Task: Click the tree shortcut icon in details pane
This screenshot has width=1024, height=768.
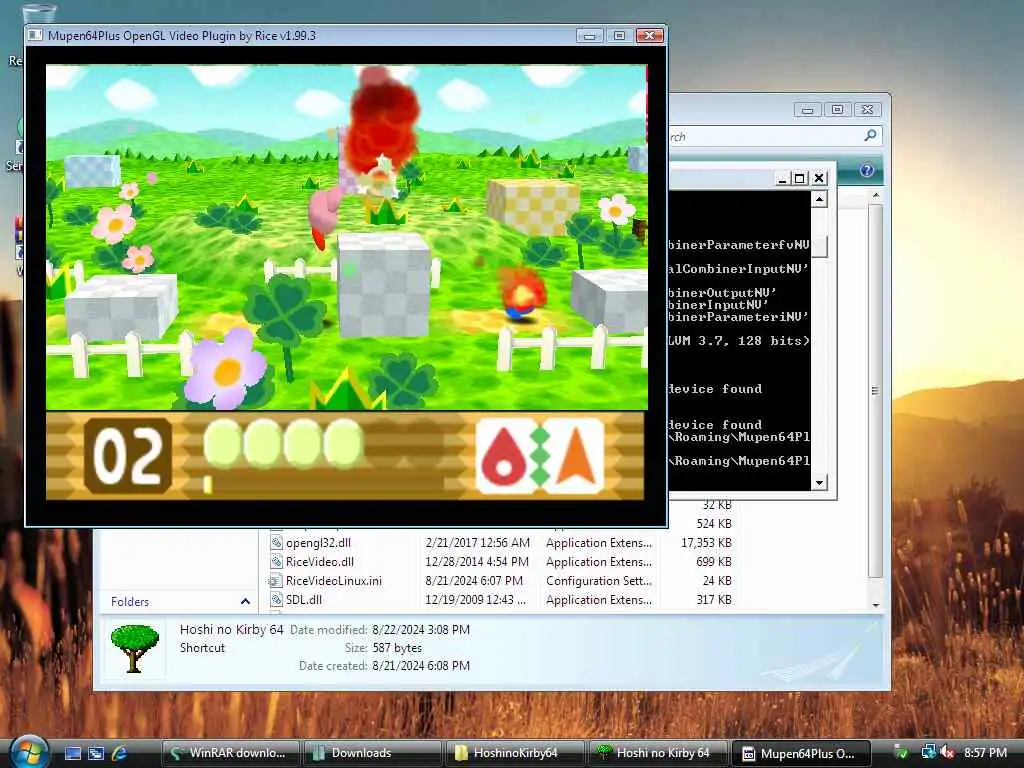Action: [x=135, y=648]
